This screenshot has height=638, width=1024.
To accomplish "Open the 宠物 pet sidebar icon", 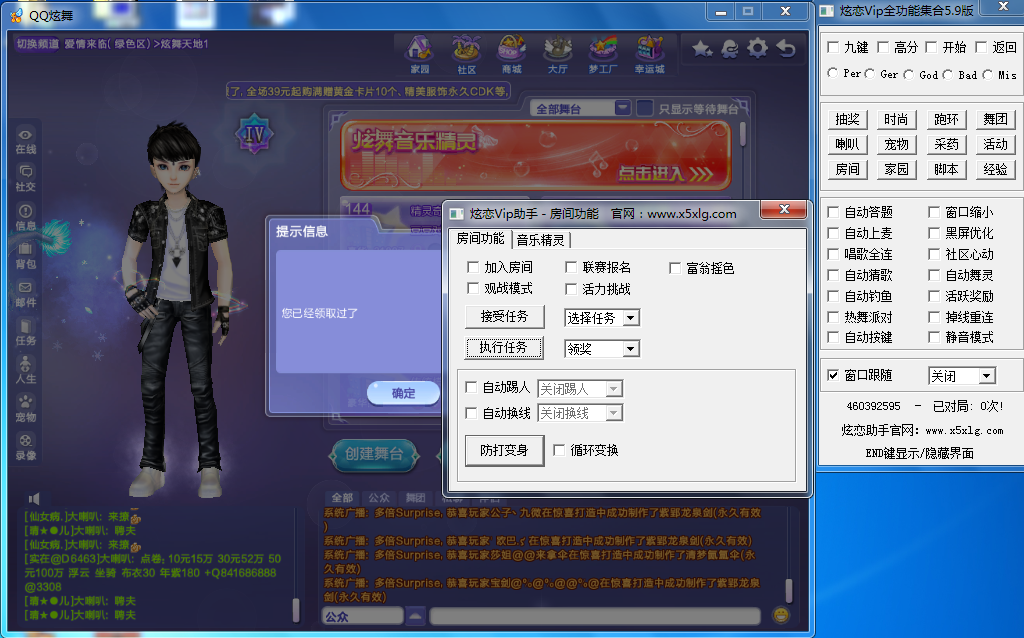I will pos(25,409).
